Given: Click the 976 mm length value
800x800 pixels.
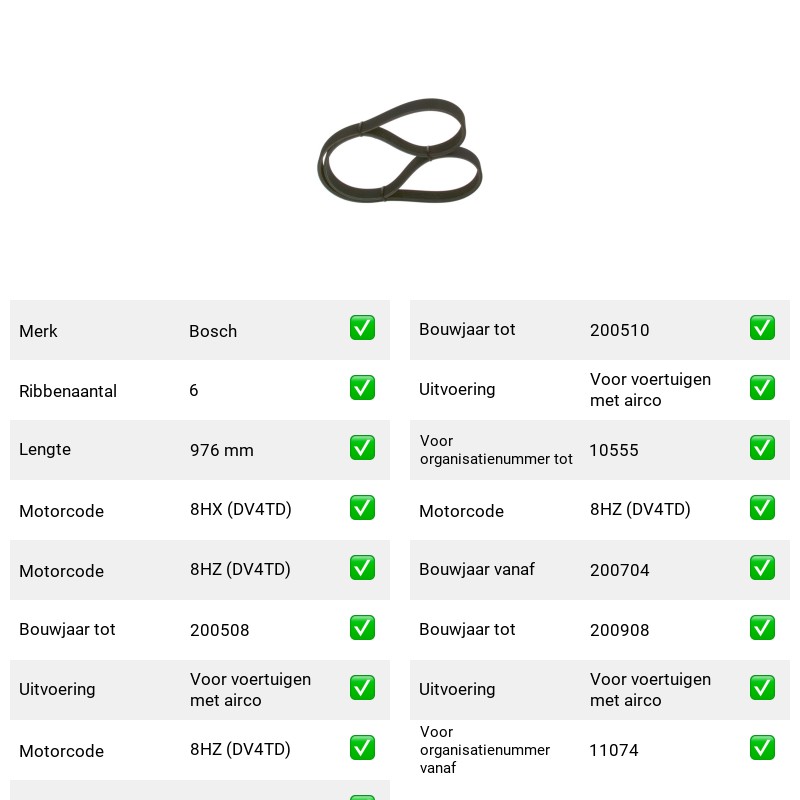Looking at the screenshot, I should [x=221, y=450].
